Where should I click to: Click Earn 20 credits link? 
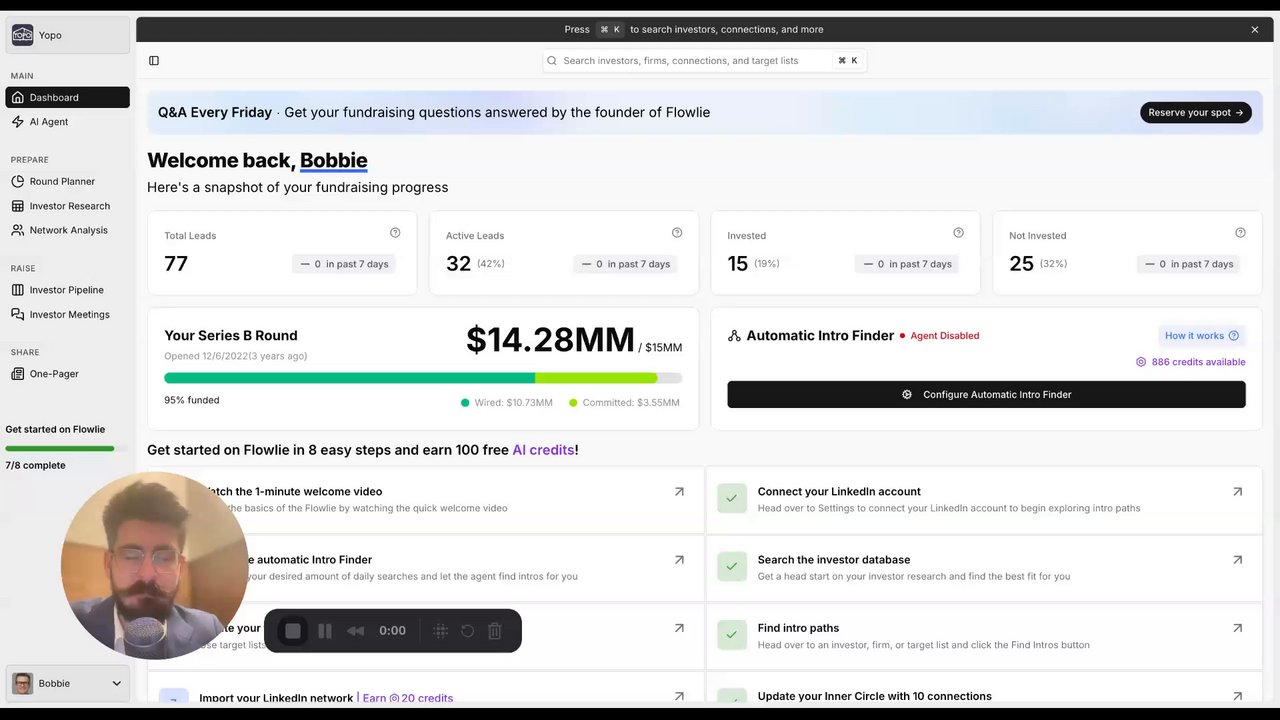pyautogui.click(x=407, y=698)
